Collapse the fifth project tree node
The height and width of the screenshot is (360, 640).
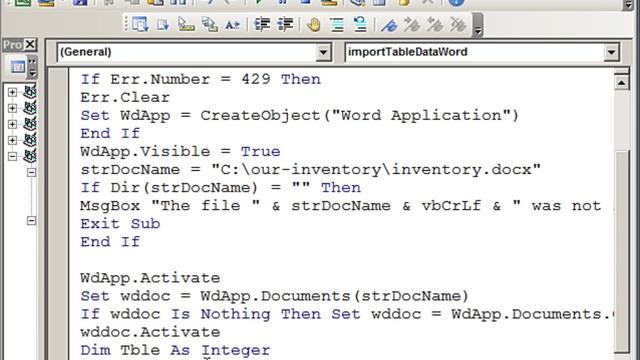coord(12,156)
